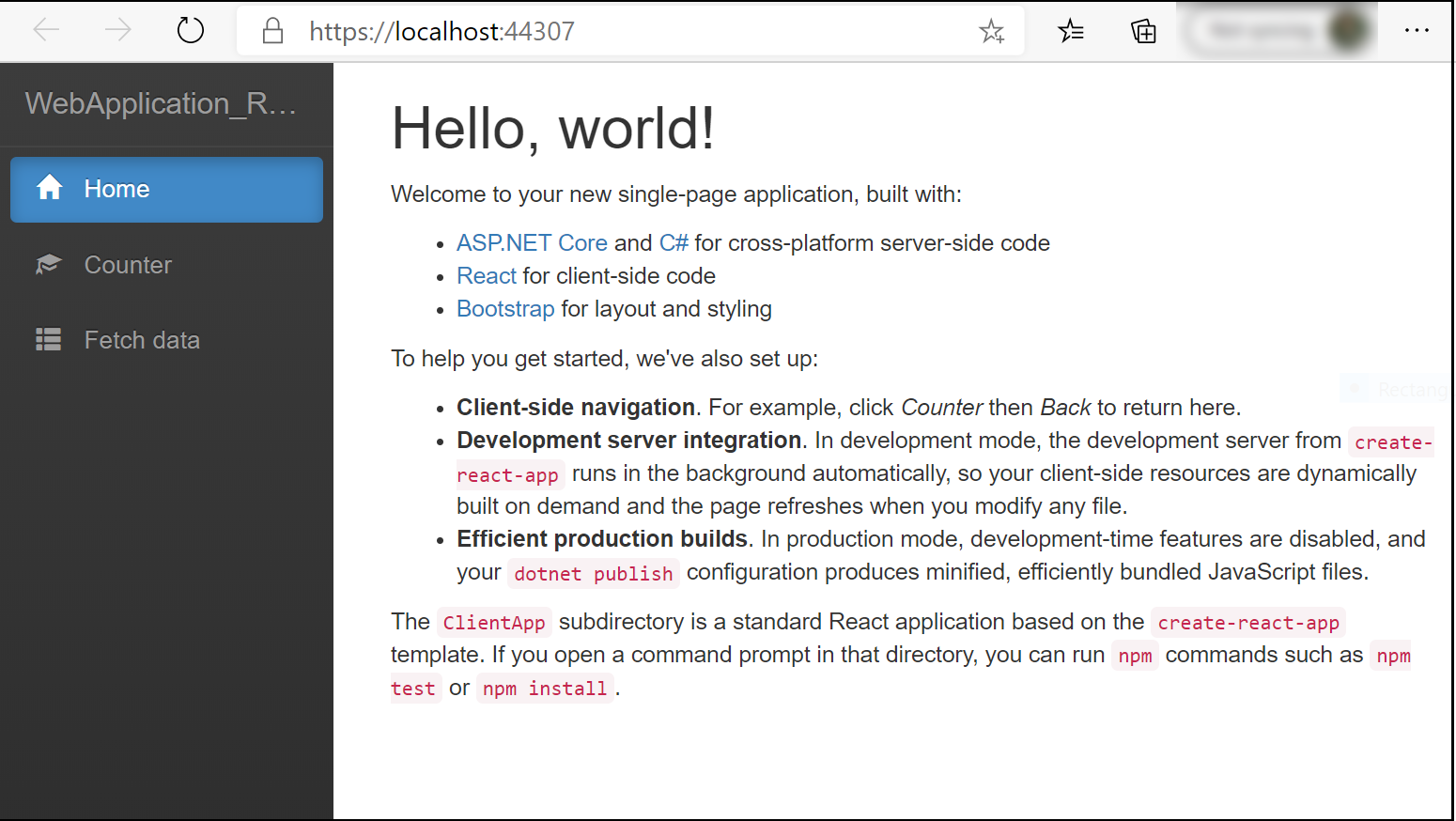Open the Bootstrap link
This screenshot has height=821, width=1456.
pos(505,308)
